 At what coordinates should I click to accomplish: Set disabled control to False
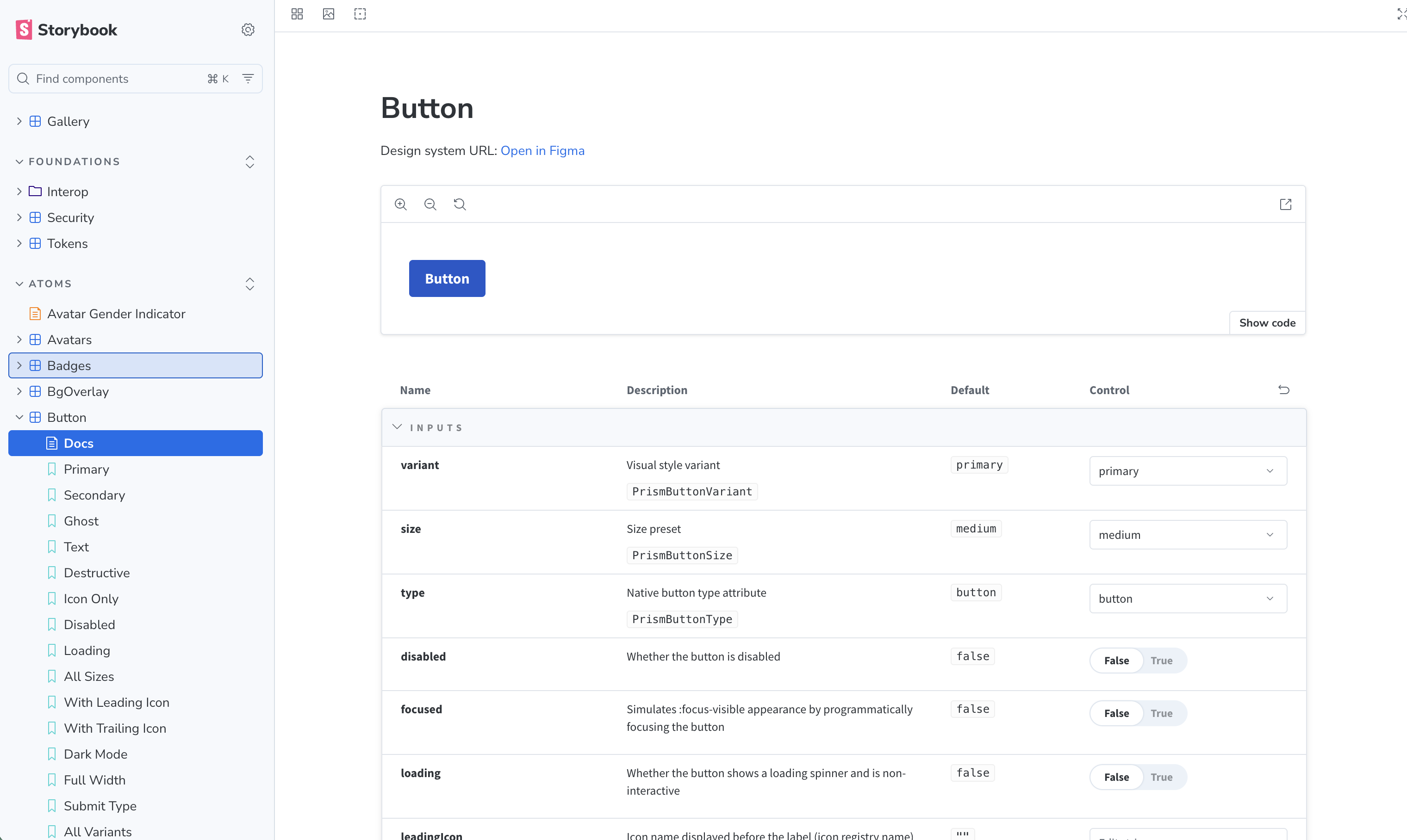click(1116, 661)
